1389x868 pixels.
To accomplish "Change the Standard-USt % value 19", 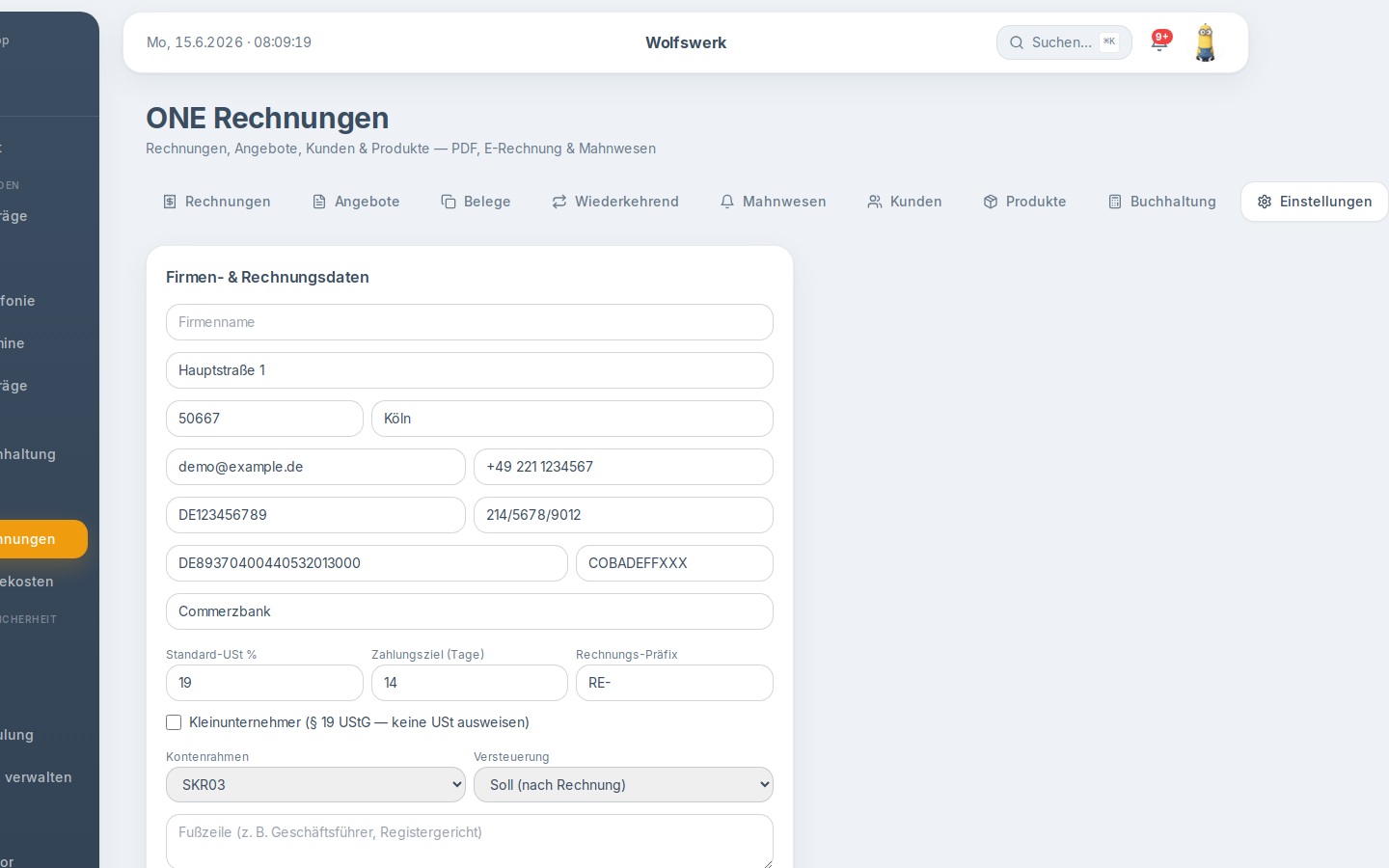I will pos(264,683).
